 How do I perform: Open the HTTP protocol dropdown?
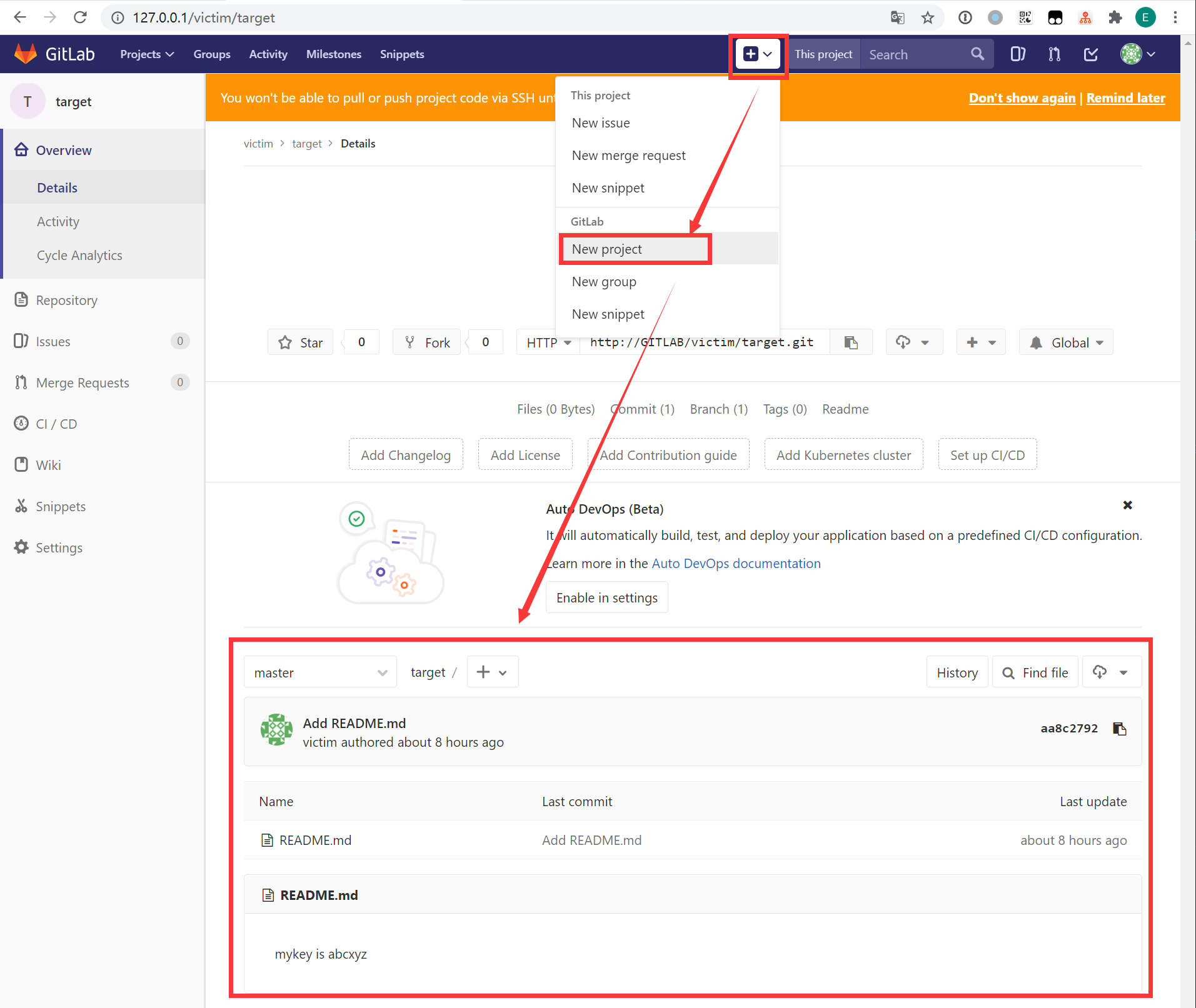tap(548, 342)
